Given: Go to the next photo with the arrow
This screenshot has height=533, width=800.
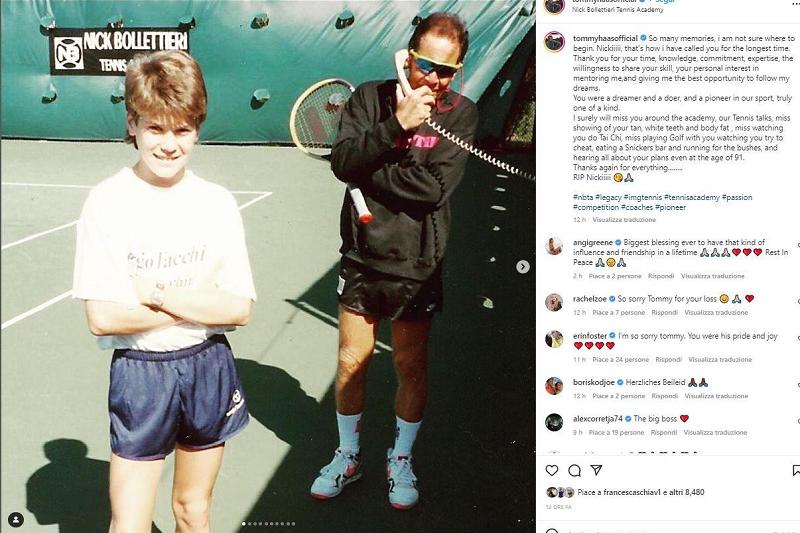Looking at the screenshot, I should (x=522, y=267).
